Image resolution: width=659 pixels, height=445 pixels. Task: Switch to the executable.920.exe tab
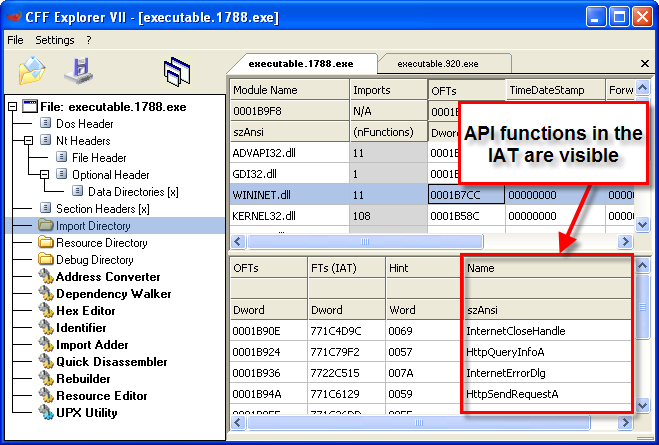pos(438,64)
